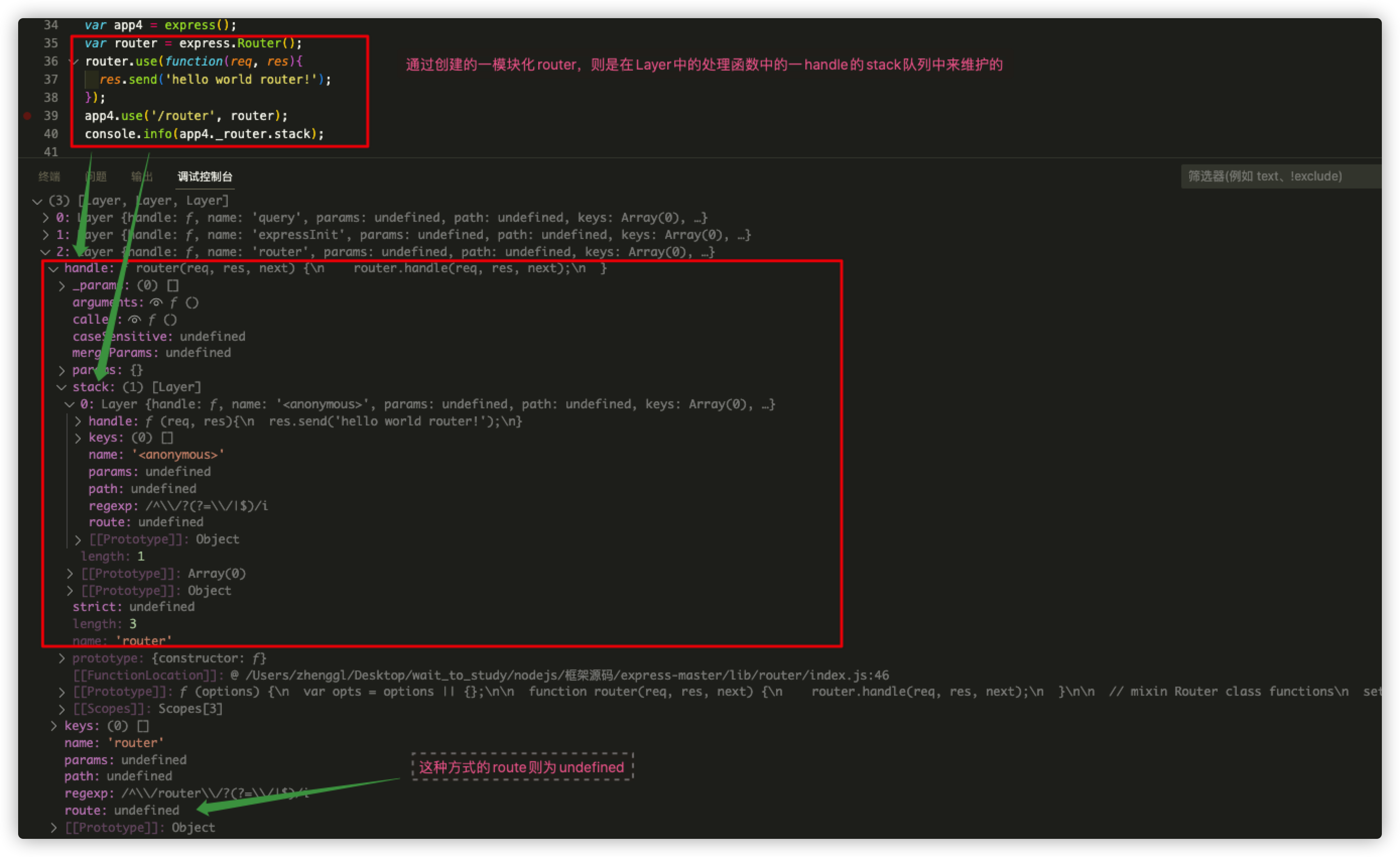Toggle the breakpoint dot on line 39

pyautogui.click(x=27, y=116)
